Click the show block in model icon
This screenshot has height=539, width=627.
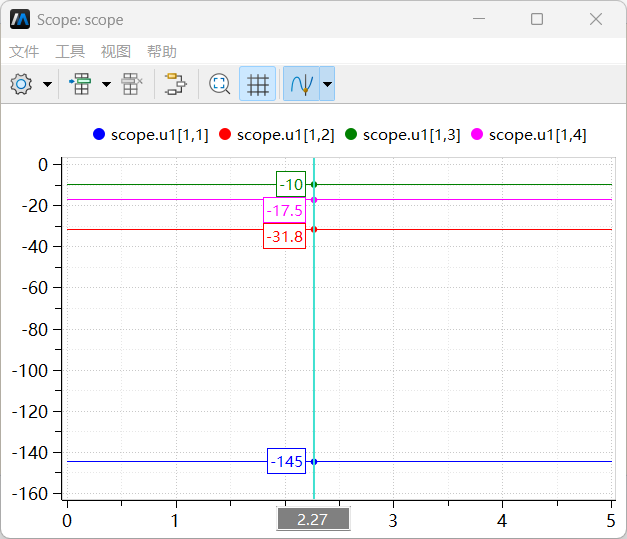pyautogui.click(x=176, y=84)
